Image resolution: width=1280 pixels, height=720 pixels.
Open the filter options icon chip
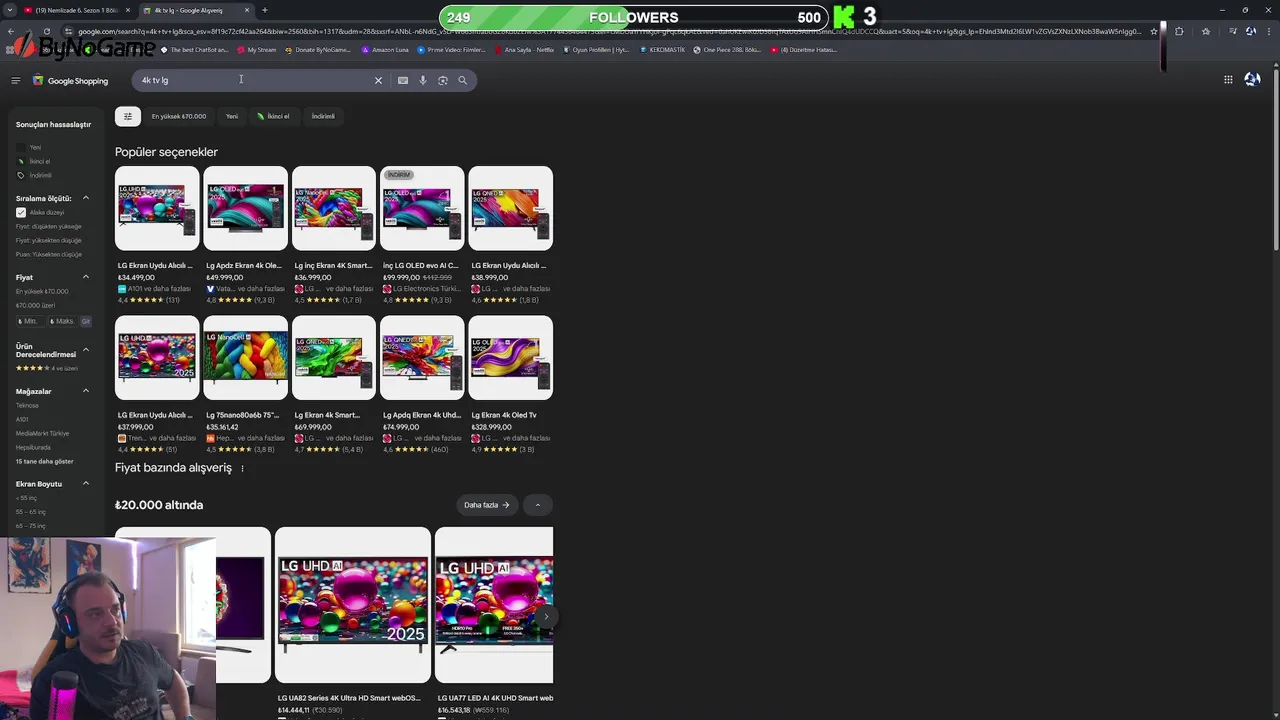pos(127,116)
